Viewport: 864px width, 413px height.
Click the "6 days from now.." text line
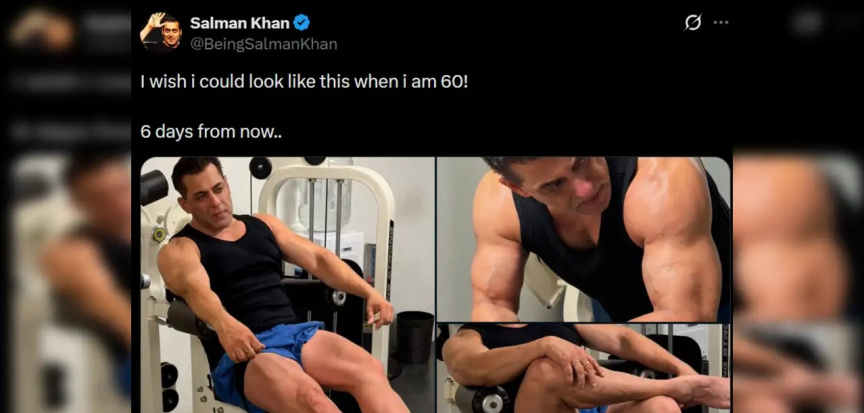point(211,132)
